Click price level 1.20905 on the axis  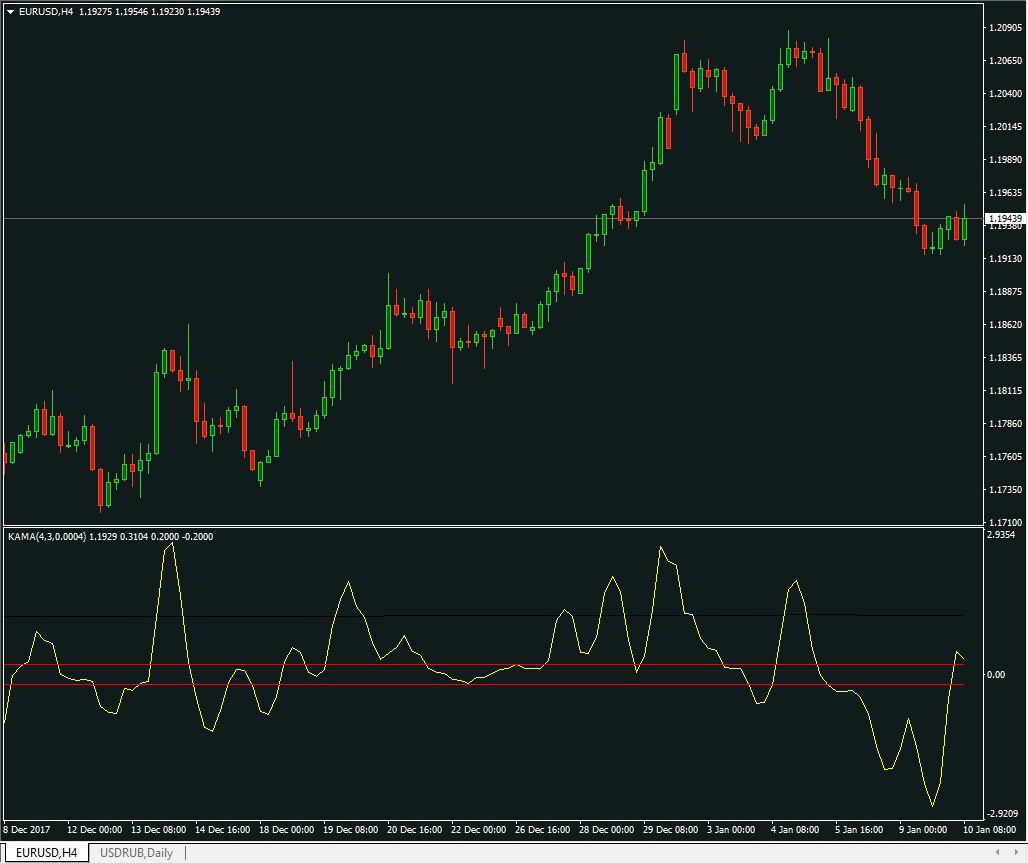(1005, 28)
